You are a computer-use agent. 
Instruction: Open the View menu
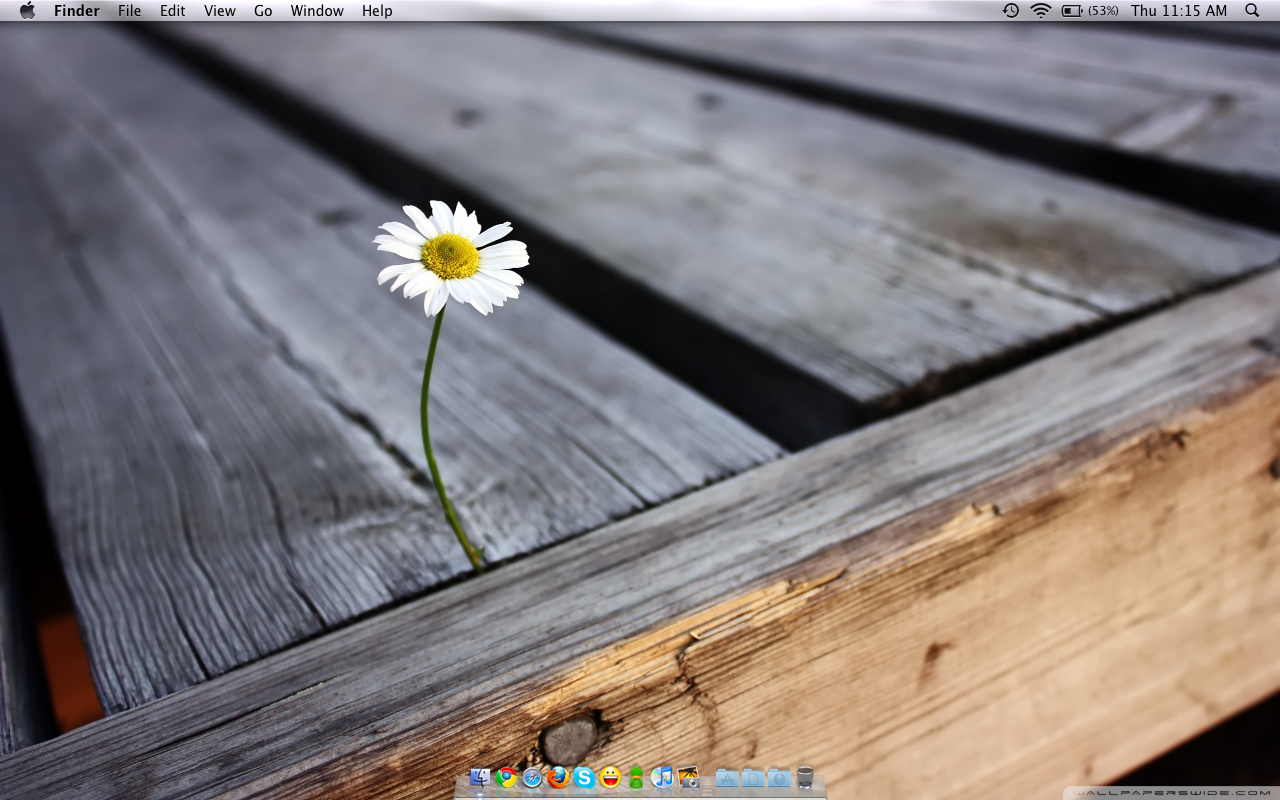click(220, 11)
